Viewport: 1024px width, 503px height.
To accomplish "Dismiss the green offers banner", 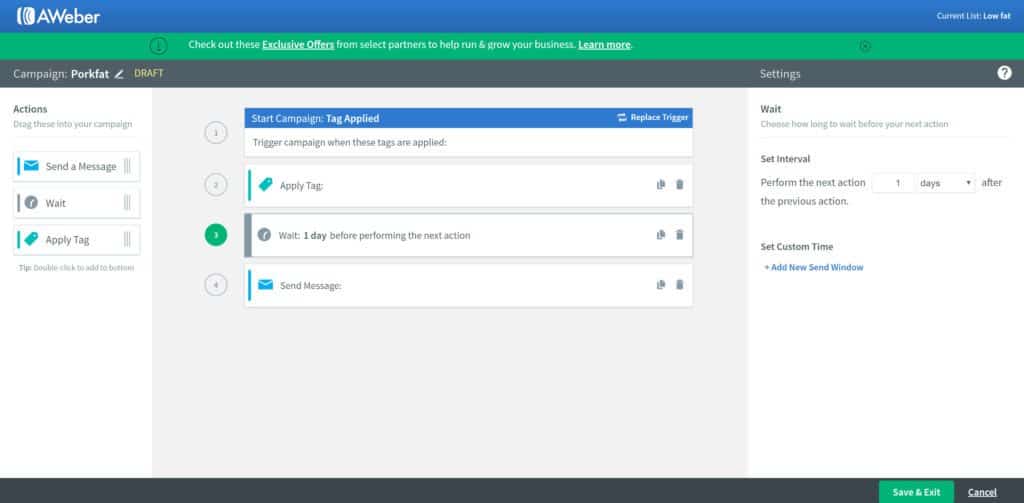I will (865, 46).
